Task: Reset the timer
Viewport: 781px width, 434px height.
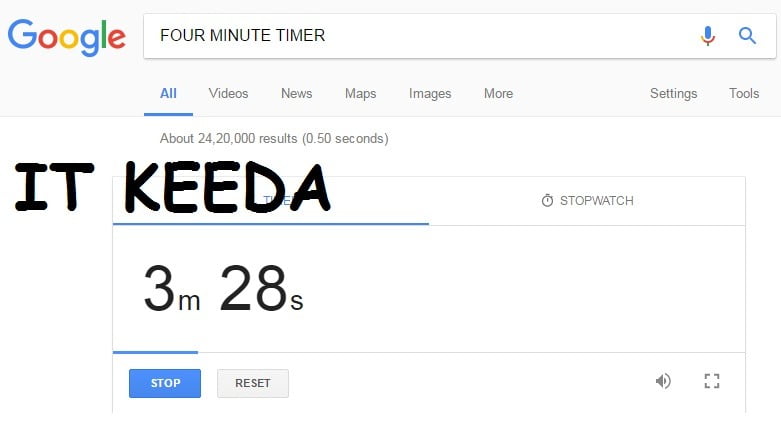Action: 253,383
